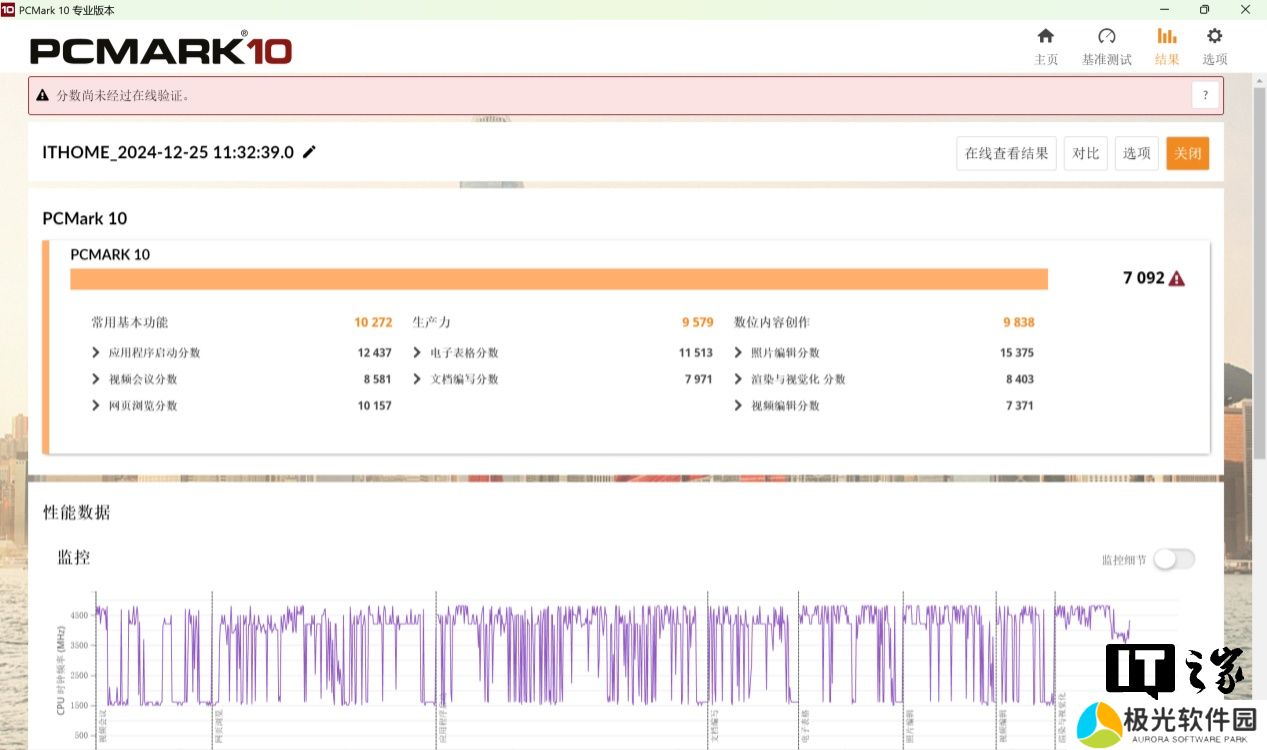The width and height of the screenshot is (1267, 750).
Task: Click the warning triangle in the validation banner
Action: (43, 95)
